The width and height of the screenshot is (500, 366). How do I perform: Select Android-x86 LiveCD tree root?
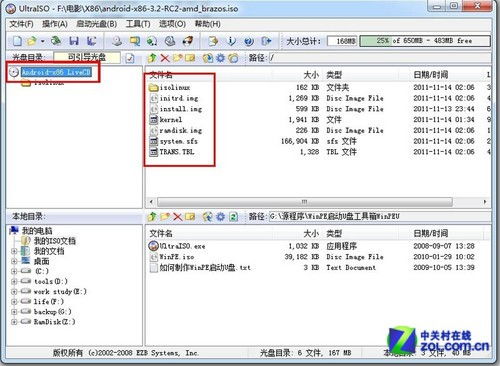(56, 72)
